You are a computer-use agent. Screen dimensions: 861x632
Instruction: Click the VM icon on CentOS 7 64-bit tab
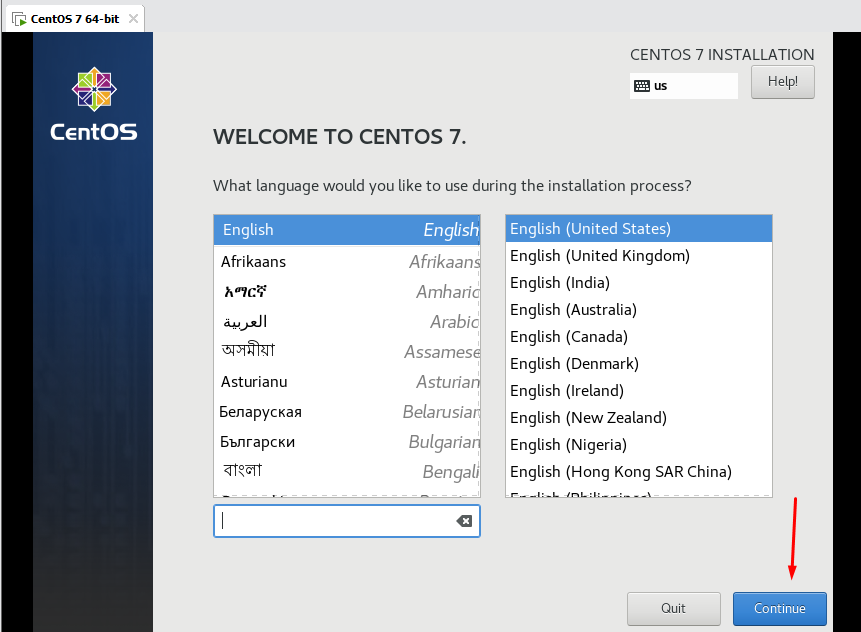tap(19, 19)
